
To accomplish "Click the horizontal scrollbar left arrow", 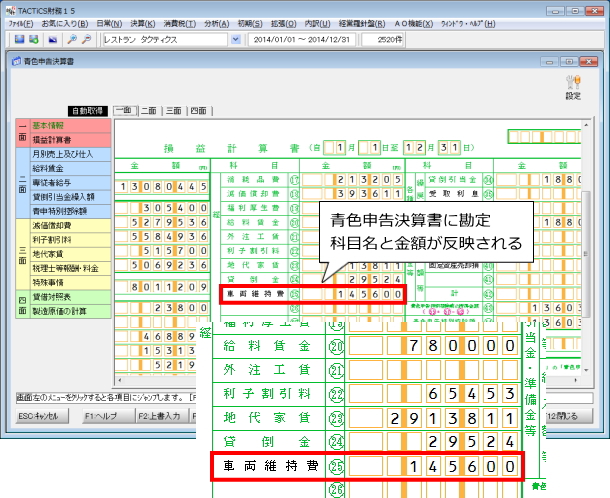I will pos(120,380).
